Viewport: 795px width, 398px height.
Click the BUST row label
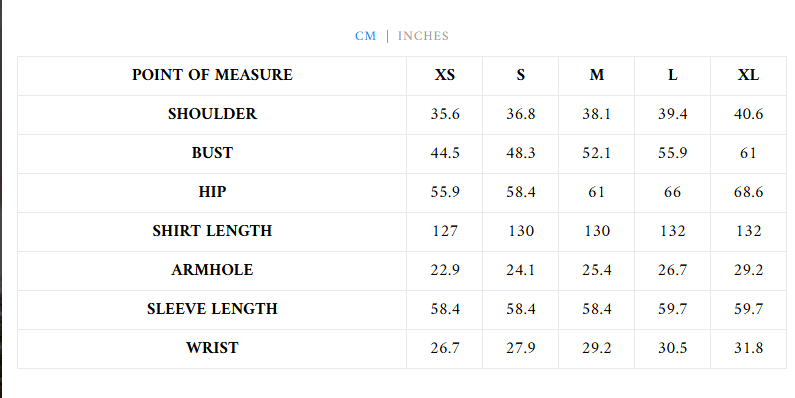pos(212,153)
